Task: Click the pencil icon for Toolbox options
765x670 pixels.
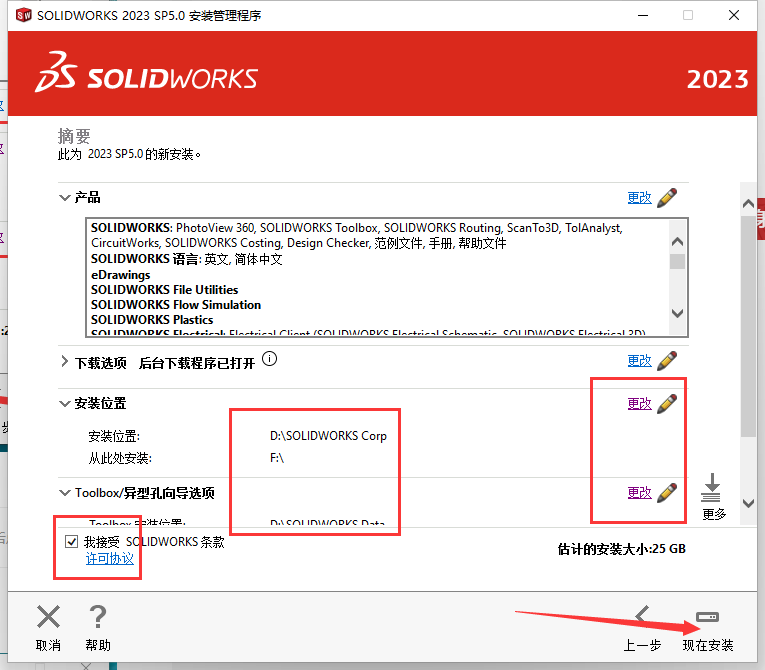Action: pyautogui.click(x=667, y=492)
